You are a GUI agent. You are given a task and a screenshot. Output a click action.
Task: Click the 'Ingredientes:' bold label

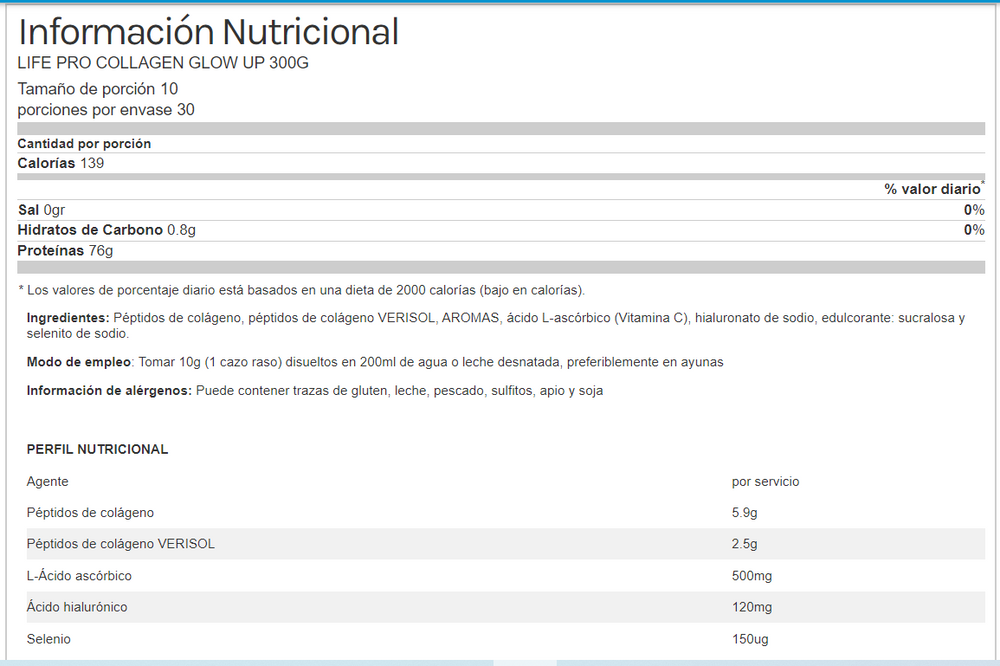coord(68,318)
